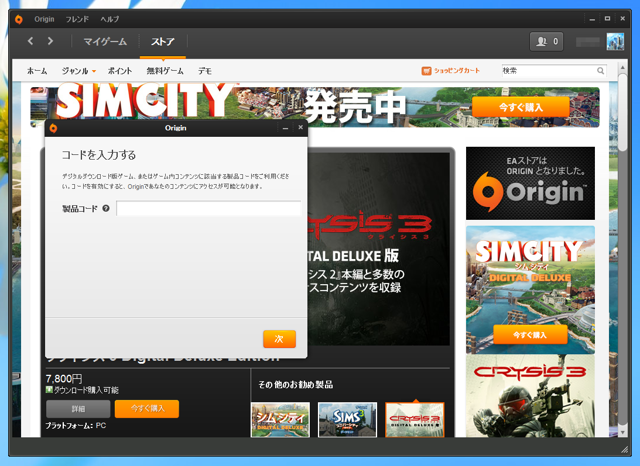Image resolution: width=640 pixels, height=466 pixels.
Task: Go to store ホーム page
Action: [x=37, y=71]
